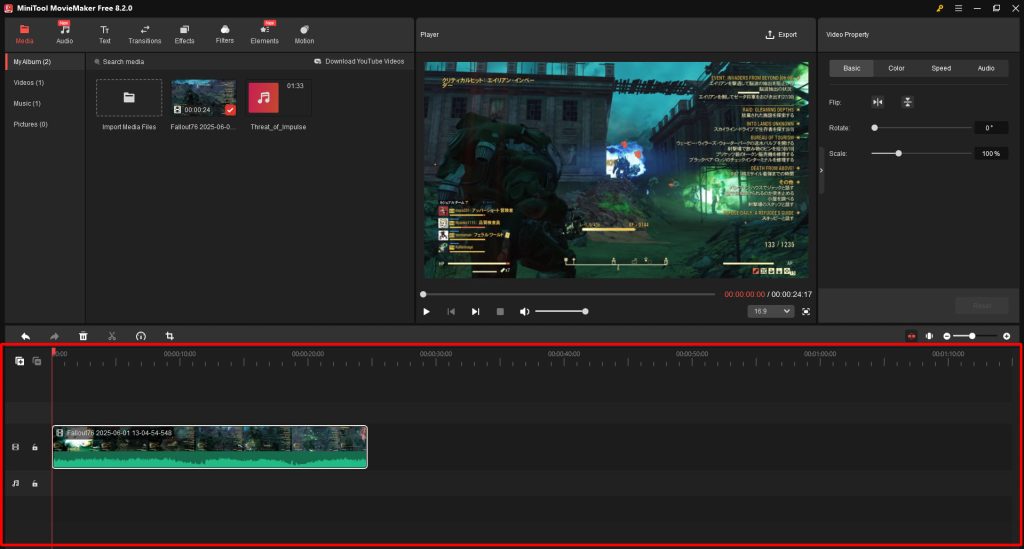Click the 00:00:30:00 ruler mark

tap(436, 354)
